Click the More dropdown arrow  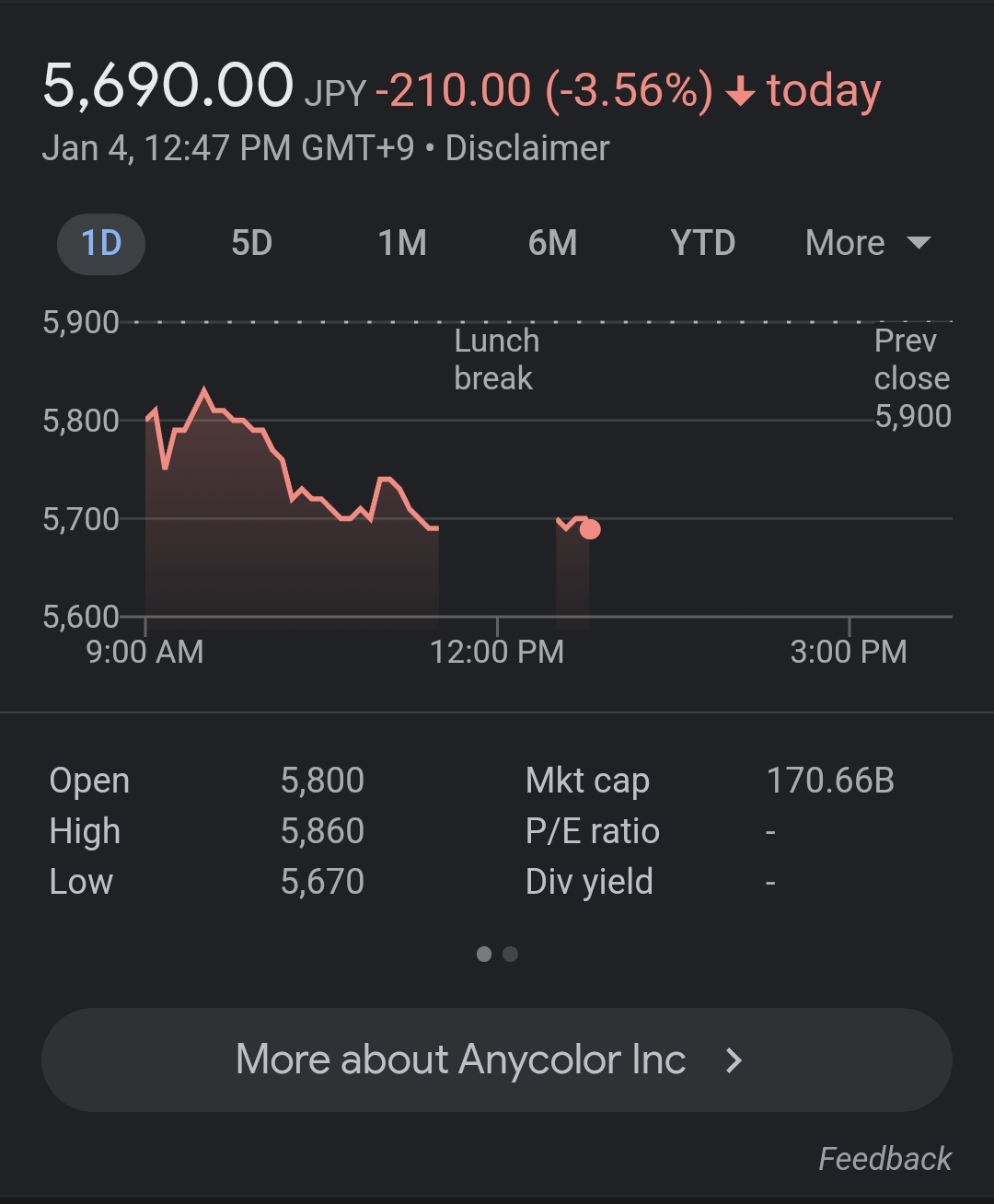919,244
